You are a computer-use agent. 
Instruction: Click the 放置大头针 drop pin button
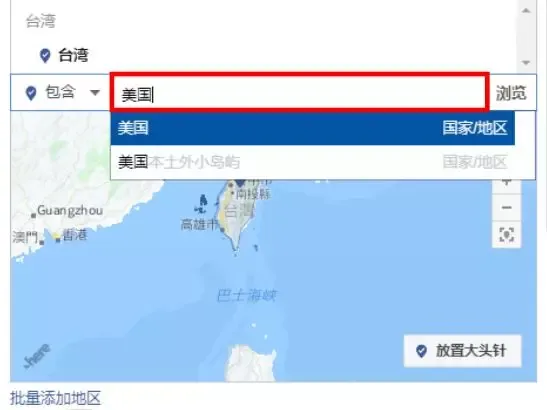(463, 351)
